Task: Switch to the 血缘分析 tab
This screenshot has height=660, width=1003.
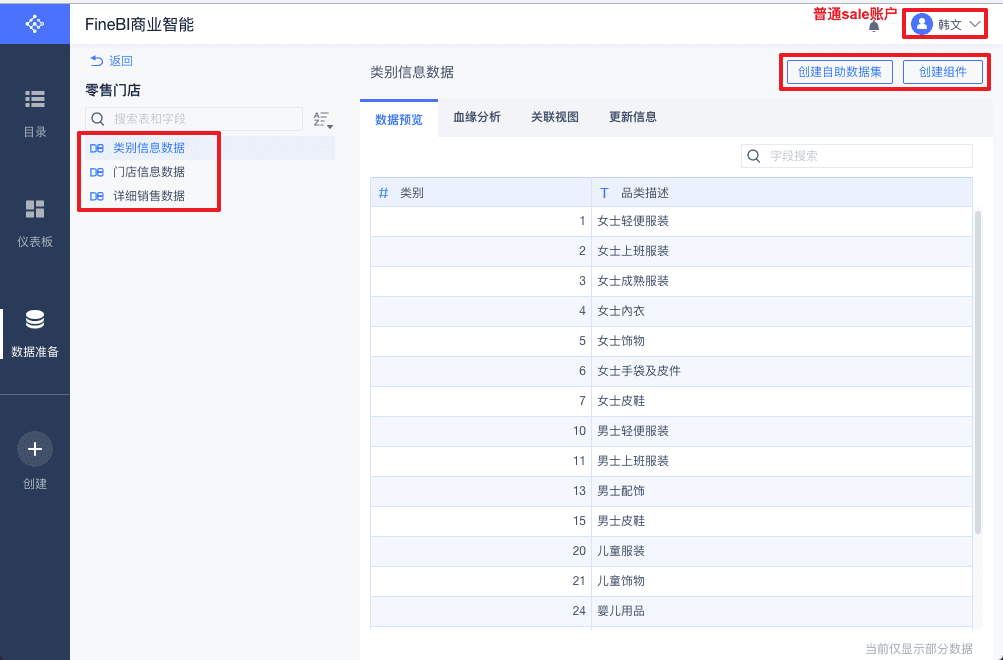Action: [x=477, y=117]
